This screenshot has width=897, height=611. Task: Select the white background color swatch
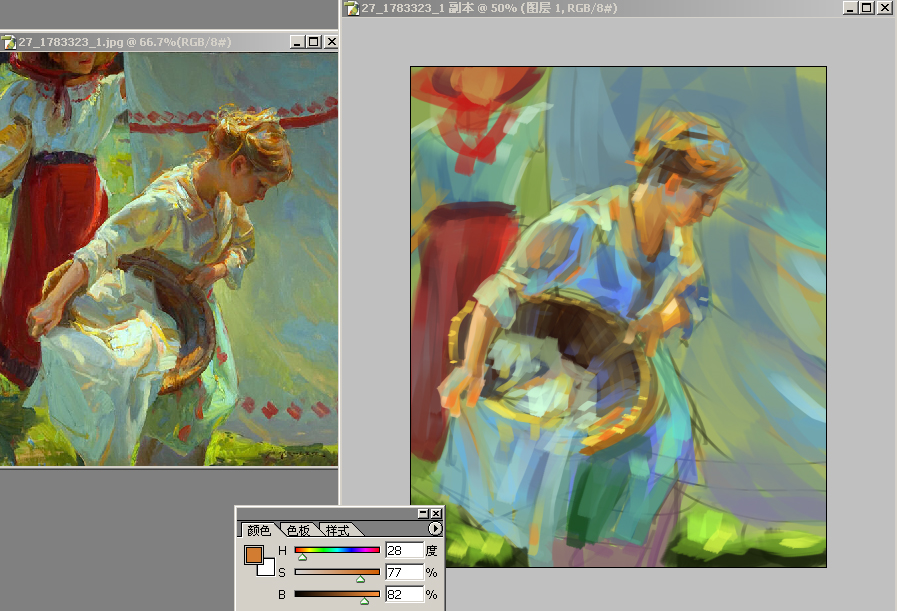tap(267, 568)
